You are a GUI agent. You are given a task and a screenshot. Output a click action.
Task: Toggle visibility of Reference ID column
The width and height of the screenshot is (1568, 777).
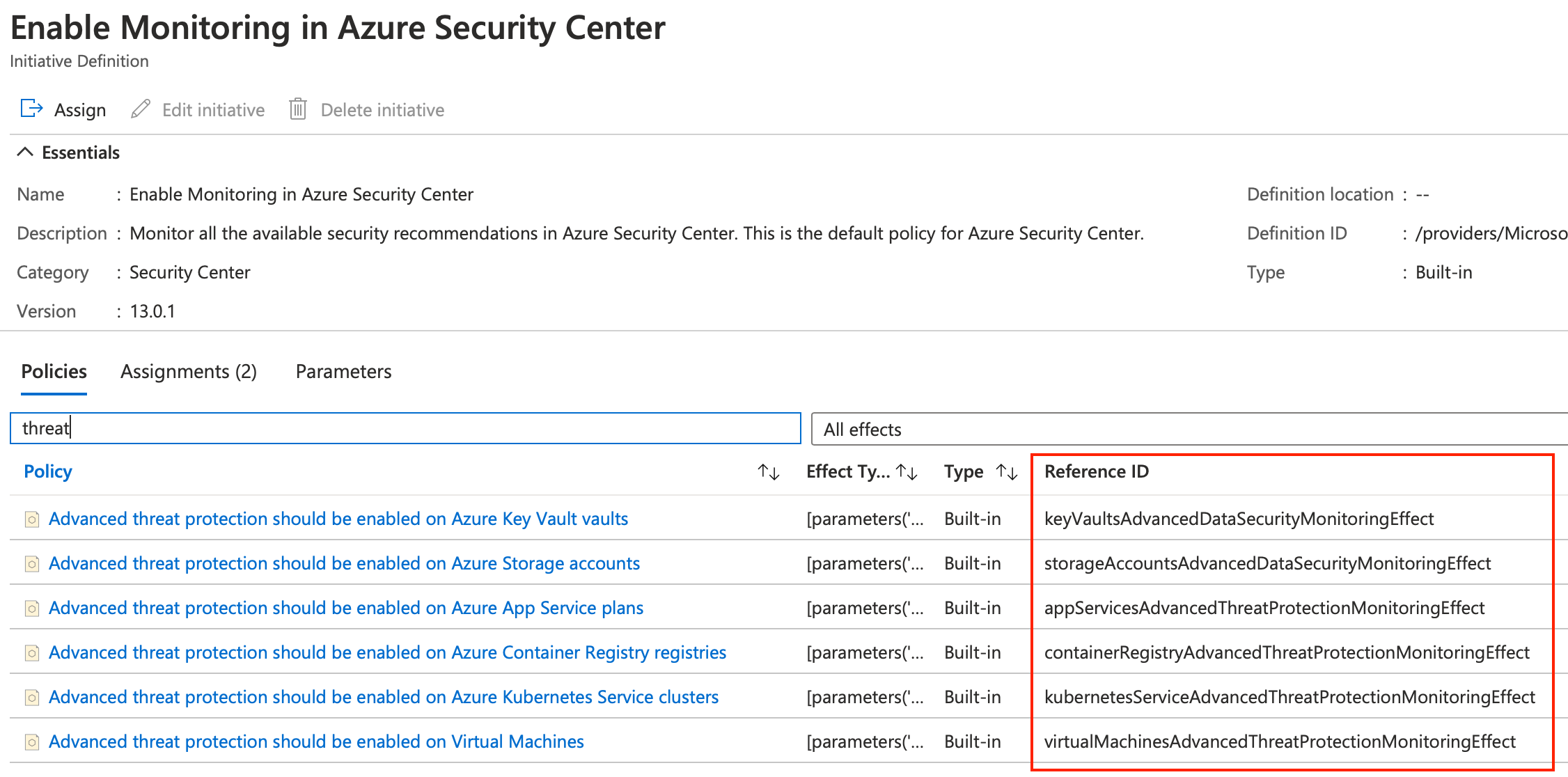1099,472
